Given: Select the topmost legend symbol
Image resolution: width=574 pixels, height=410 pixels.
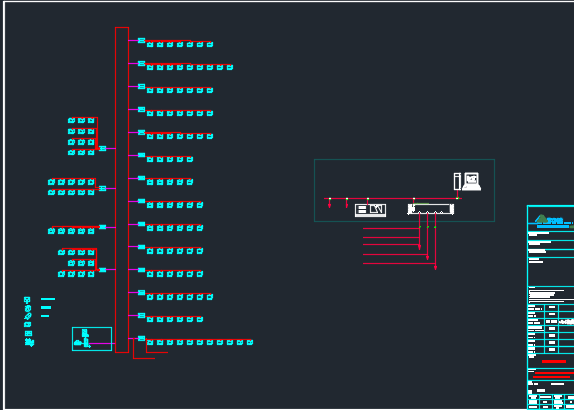Looking at the screenshot, I should [x=27, y=300].
